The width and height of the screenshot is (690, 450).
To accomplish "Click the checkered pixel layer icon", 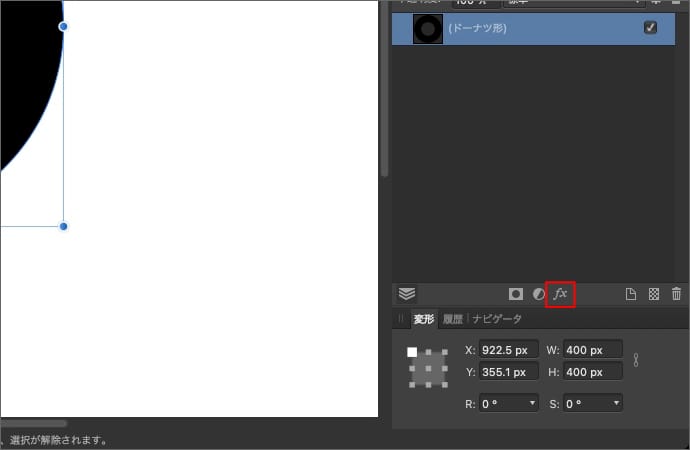I will pos(654,294).
